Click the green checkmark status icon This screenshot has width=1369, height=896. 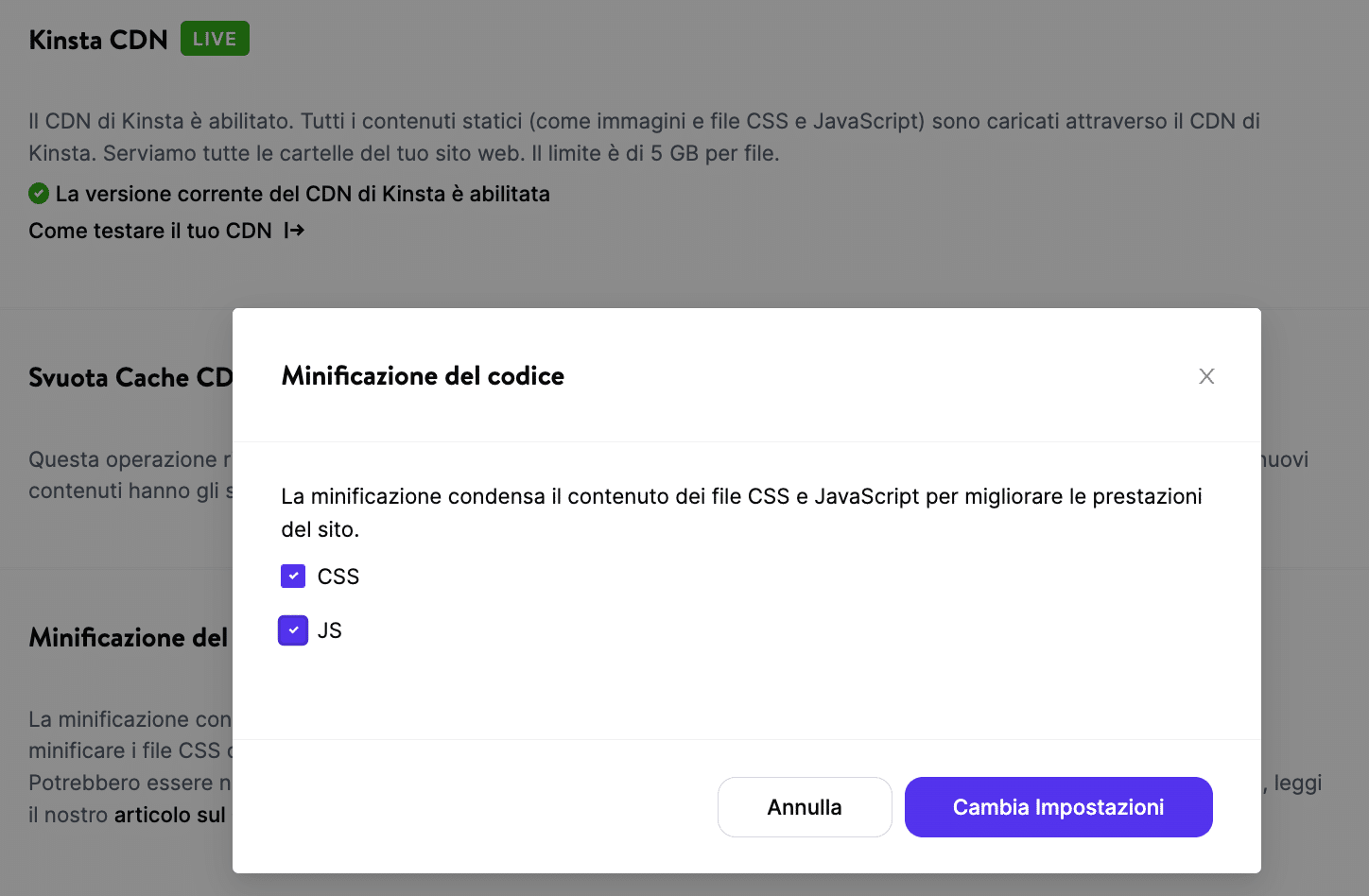click(38, 193)
